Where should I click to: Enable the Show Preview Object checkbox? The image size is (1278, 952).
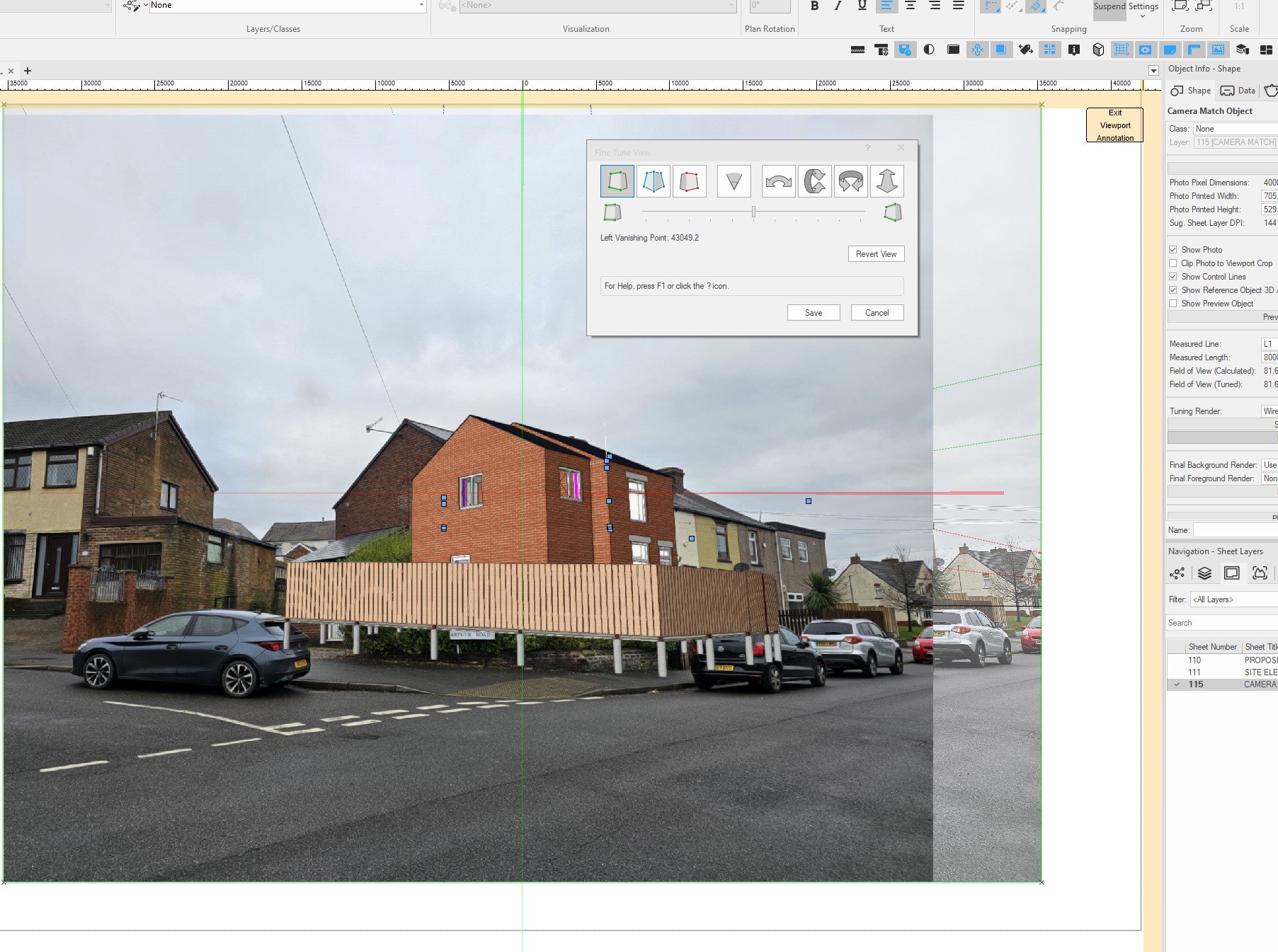[1173, 304]
